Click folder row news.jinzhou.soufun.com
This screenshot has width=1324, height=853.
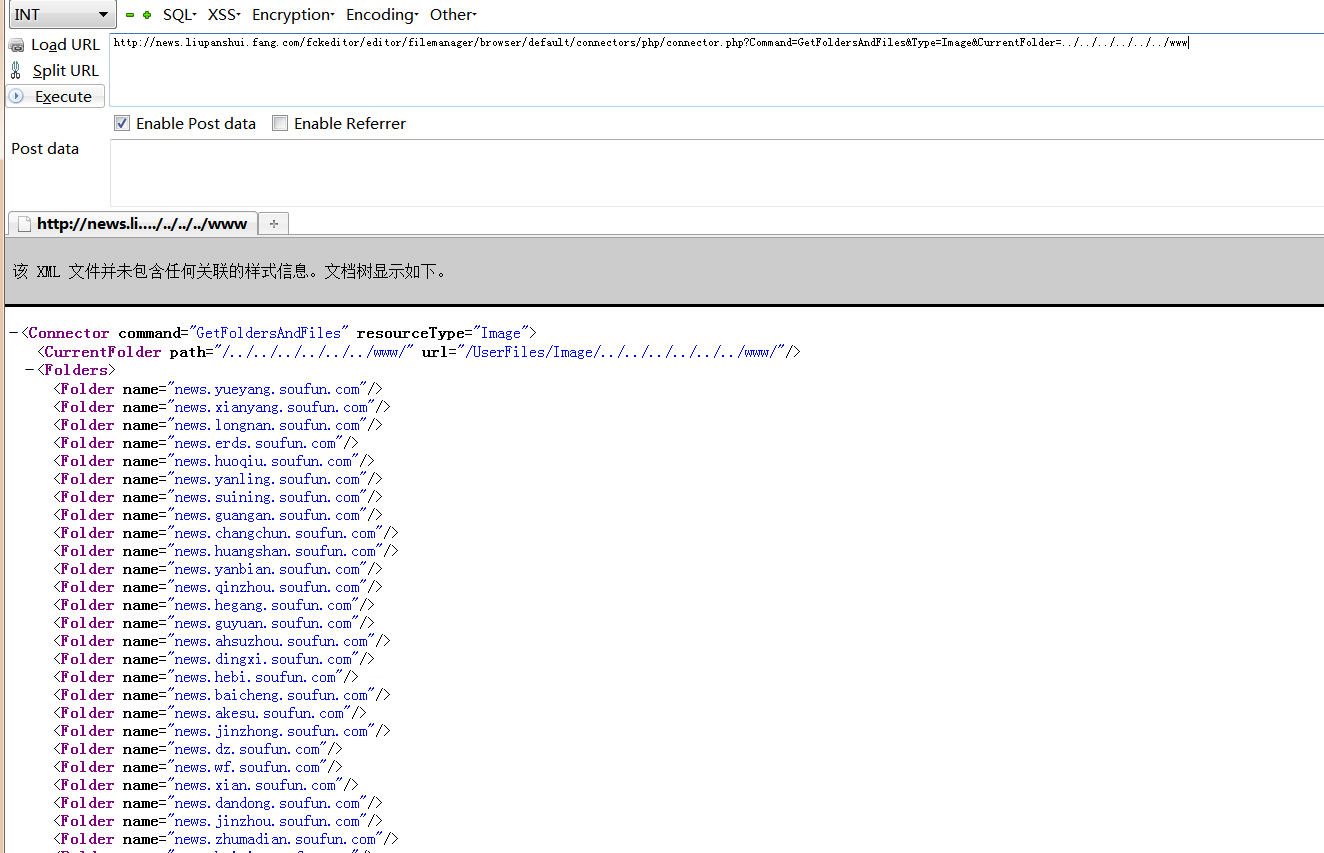218,821
